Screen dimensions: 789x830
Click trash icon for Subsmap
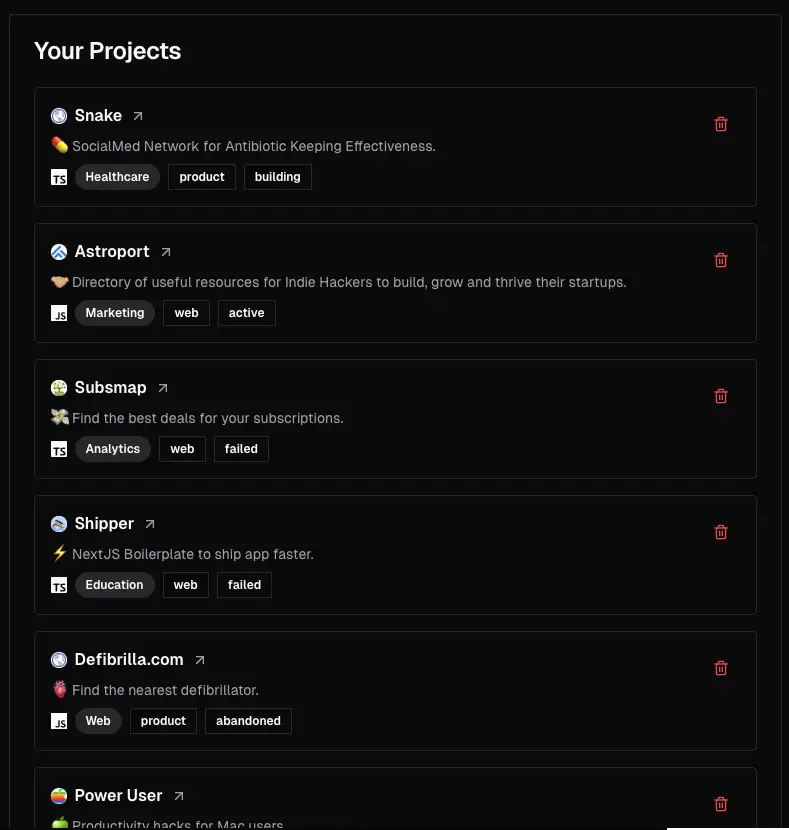721,396
